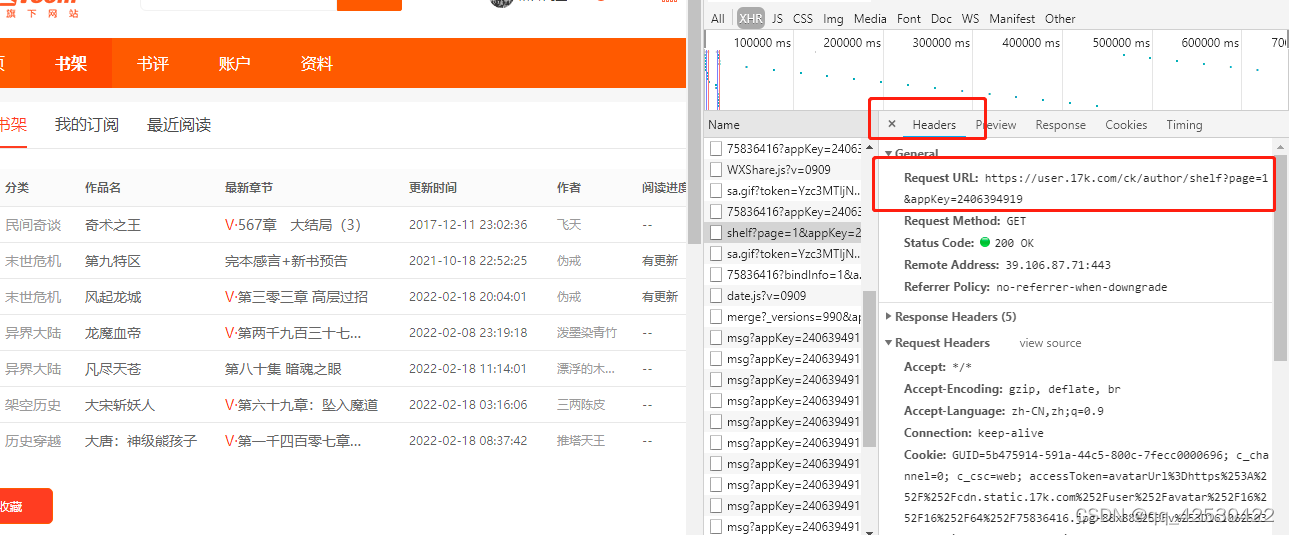Open the 资料 navigation menu item
Image resolution: width=1289 pixels, height=535 pixels.
(x=316, y=63)
